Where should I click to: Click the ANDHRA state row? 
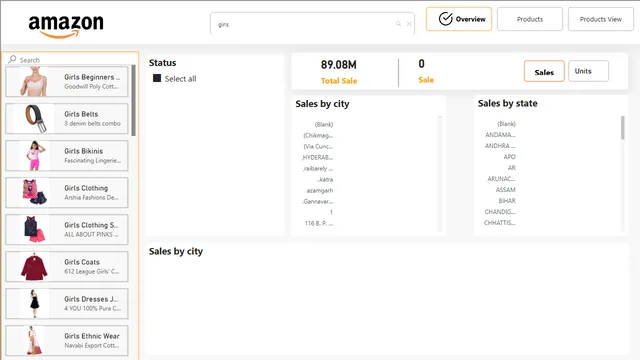(x=500, y=146)
